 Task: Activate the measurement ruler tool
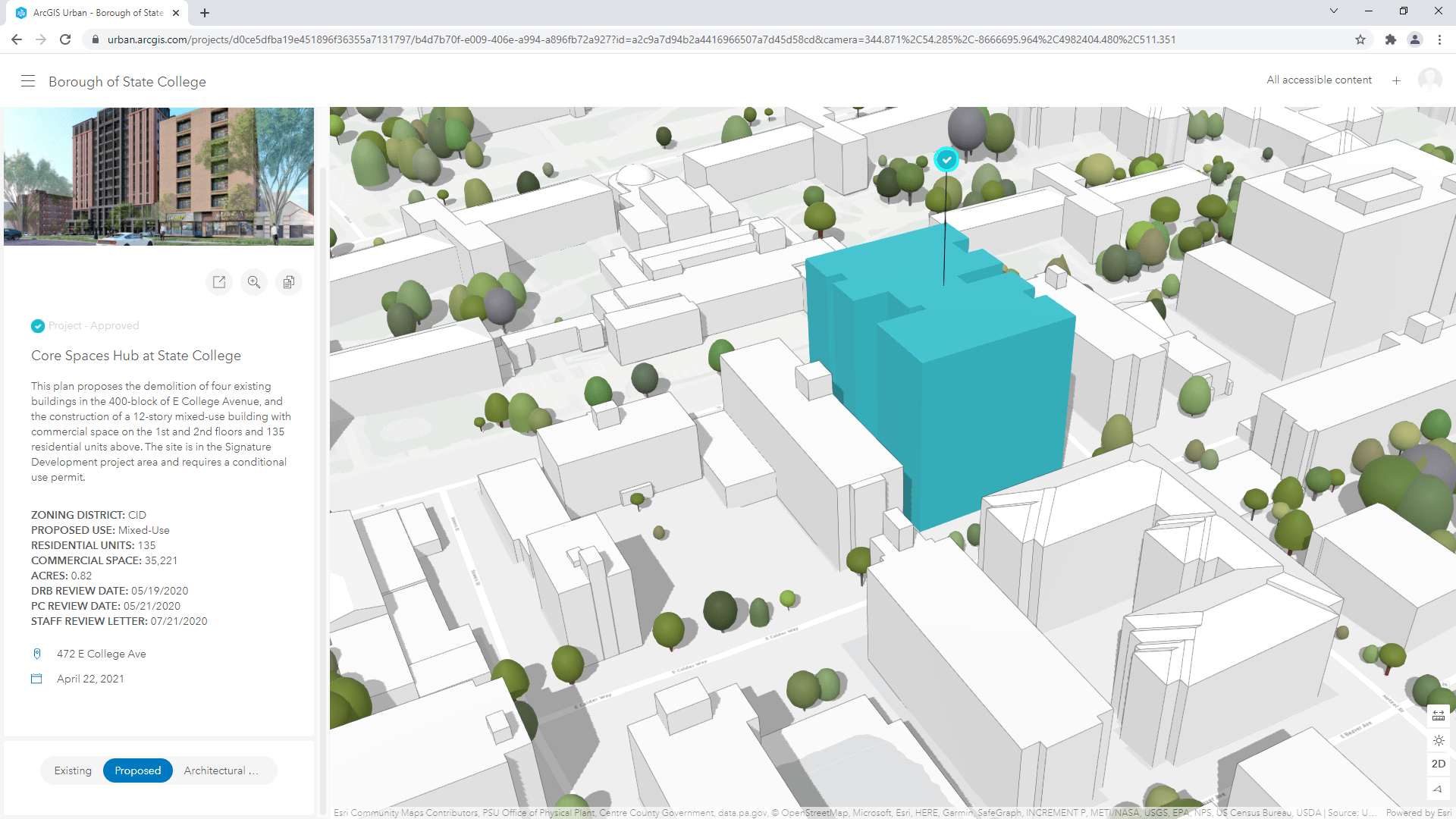[1439, 715]
